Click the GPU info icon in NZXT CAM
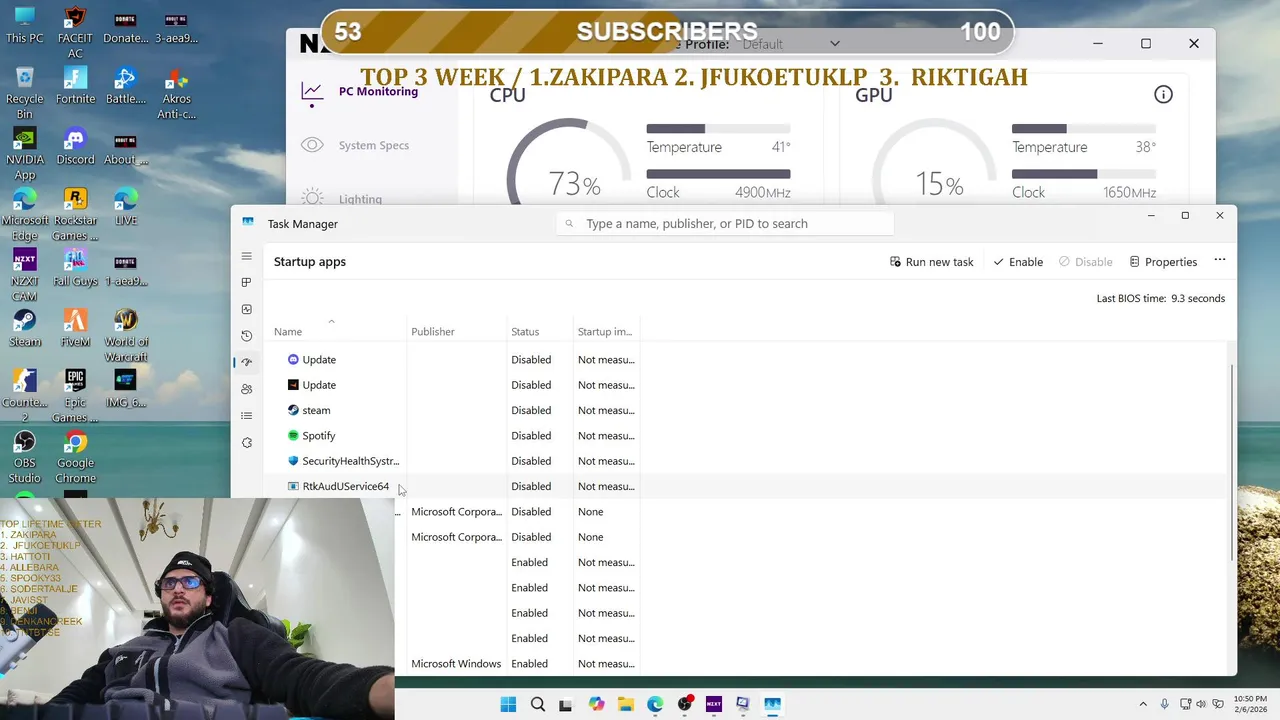 (1163, 94)
